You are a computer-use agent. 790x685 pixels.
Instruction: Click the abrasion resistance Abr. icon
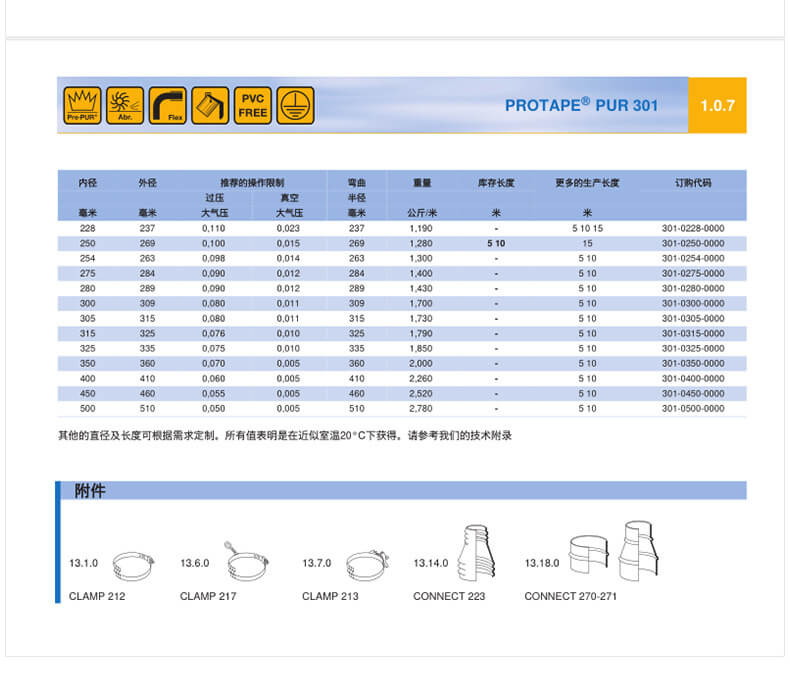(125, 105)
